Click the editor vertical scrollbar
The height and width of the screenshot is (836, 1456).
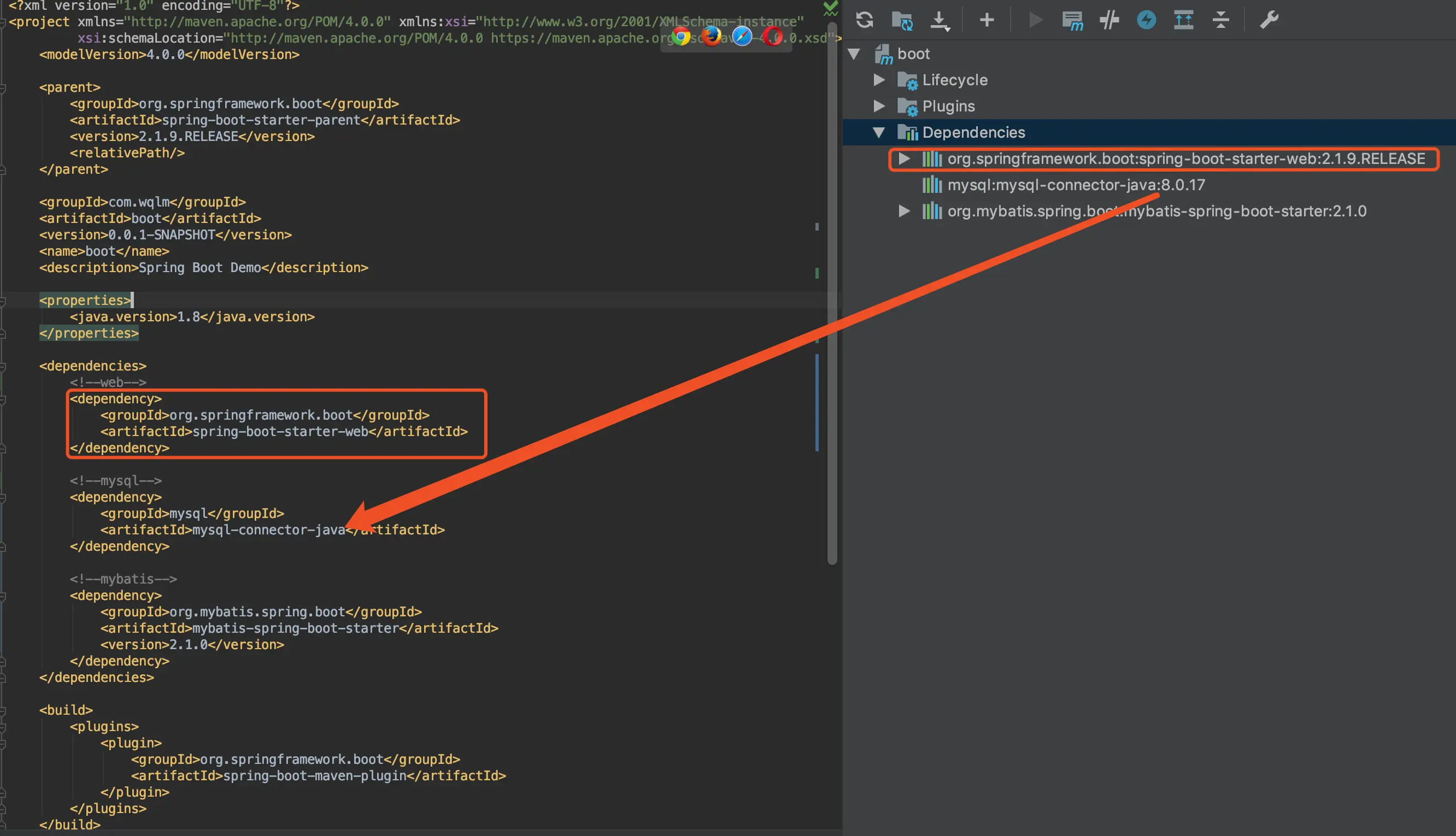tap(832, 287)
